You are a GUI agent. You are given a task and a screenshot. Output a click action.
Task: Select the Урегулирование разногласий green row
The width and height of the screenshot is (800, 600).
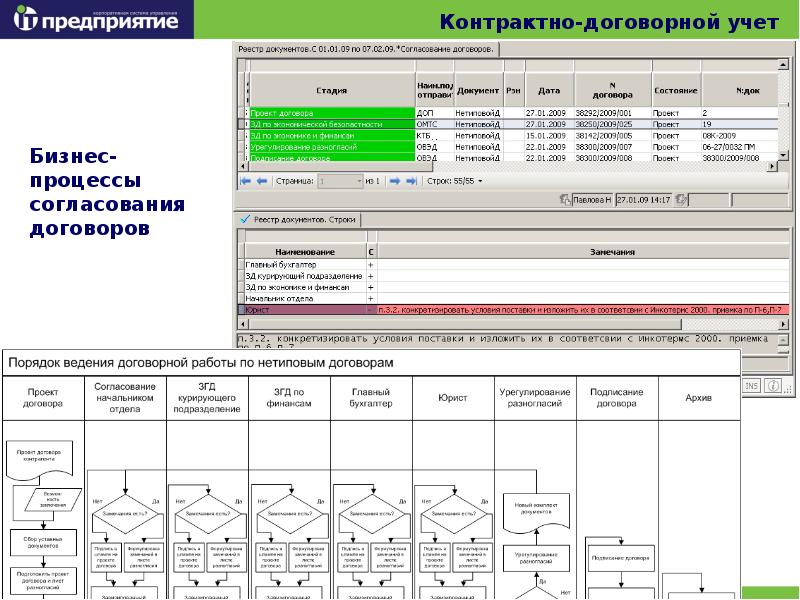(330, 146)
